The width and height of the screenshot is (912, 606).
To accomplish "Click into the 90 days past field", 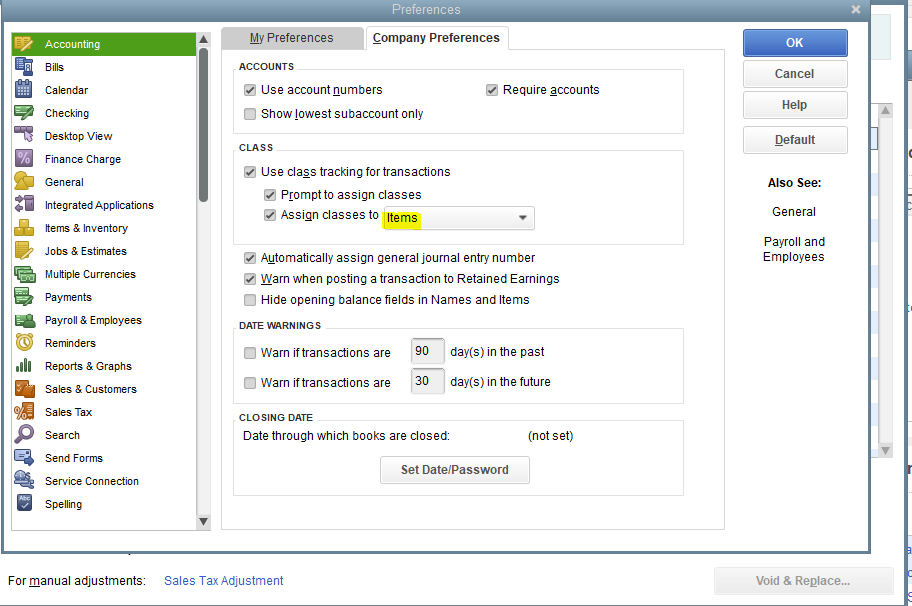I will tap(428, 351).
